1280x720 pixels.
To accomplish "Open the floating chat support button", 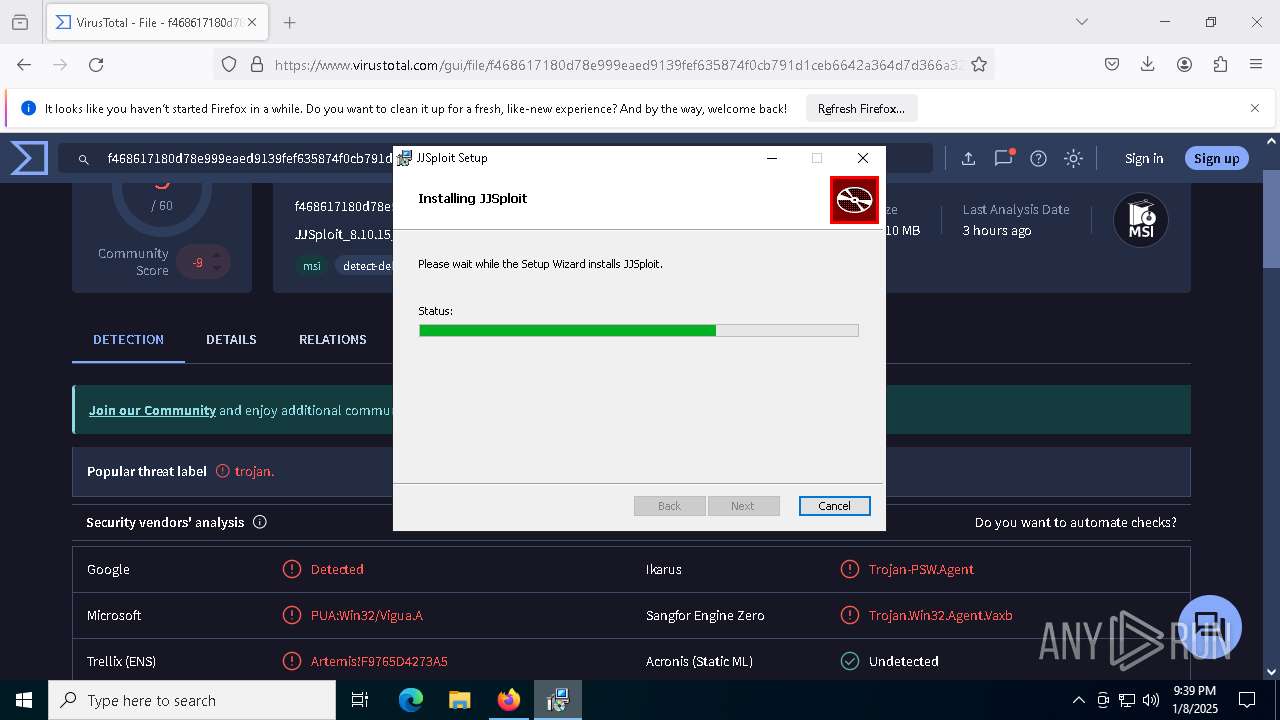I will point(1210,627).
